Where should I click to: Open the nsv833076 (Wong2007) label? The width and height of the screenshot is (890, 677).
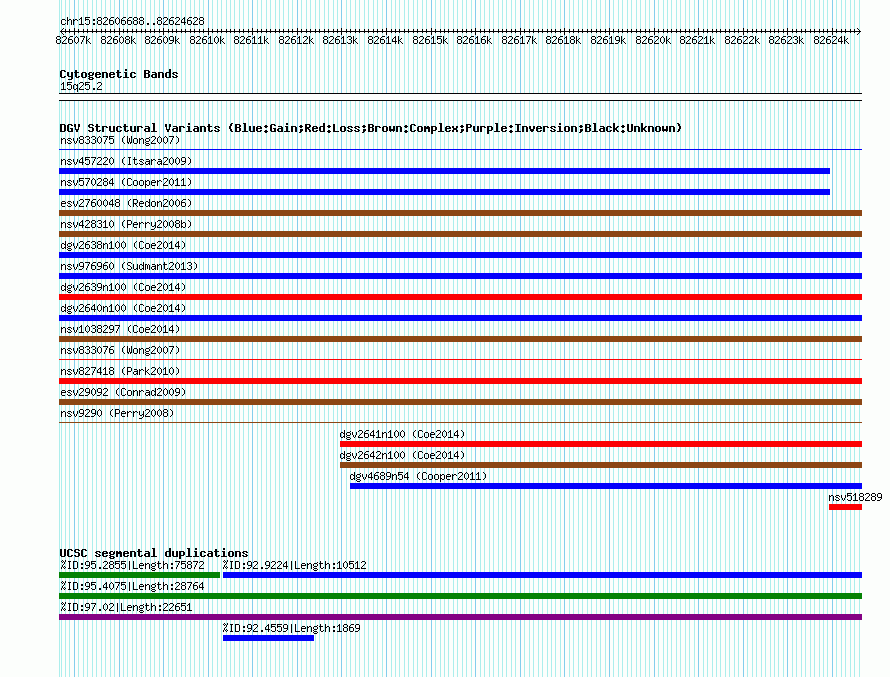[120, 350]
